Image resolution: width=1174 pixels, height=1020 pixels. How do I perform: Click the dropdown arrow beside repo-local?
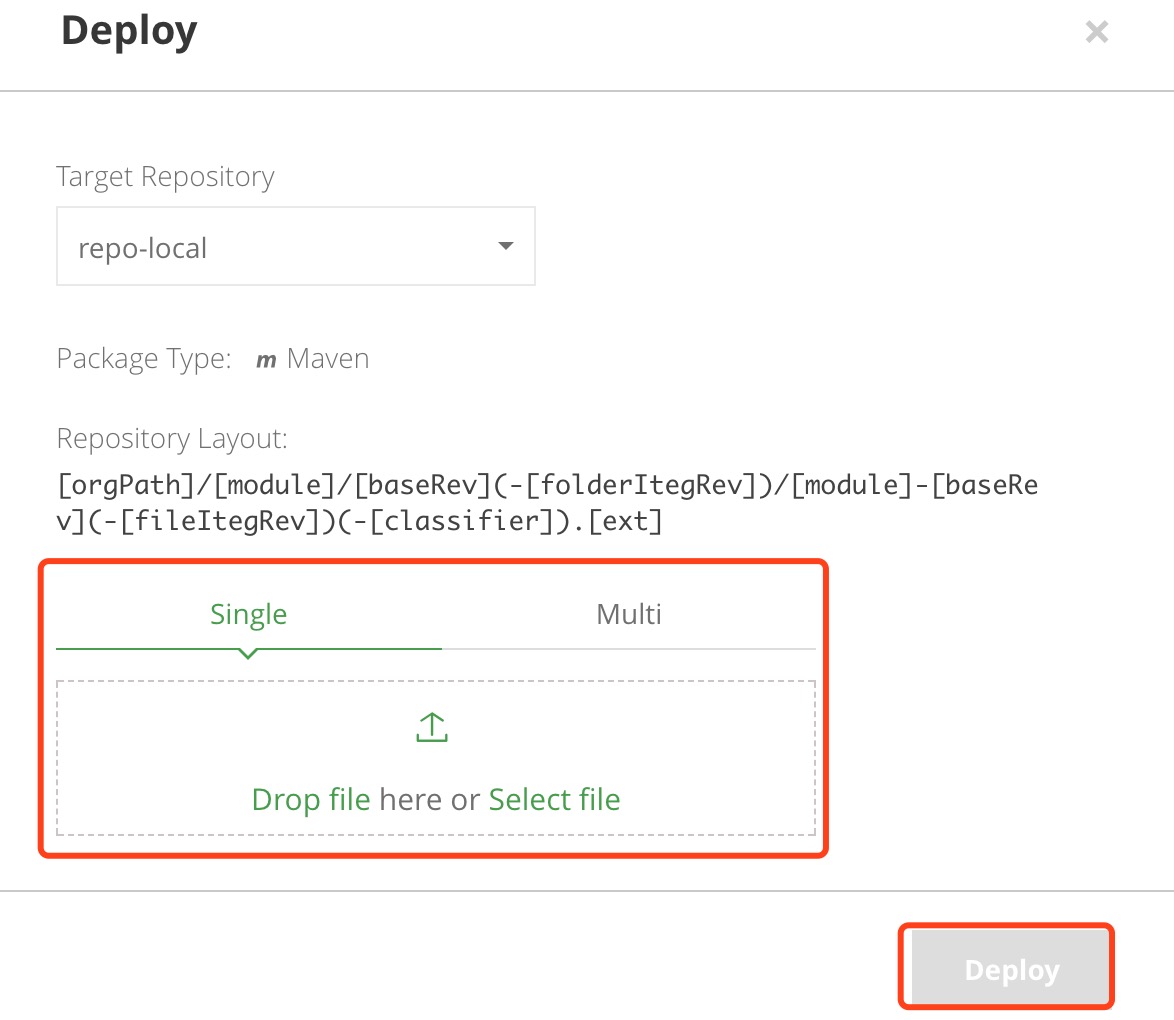coord(505,246)
